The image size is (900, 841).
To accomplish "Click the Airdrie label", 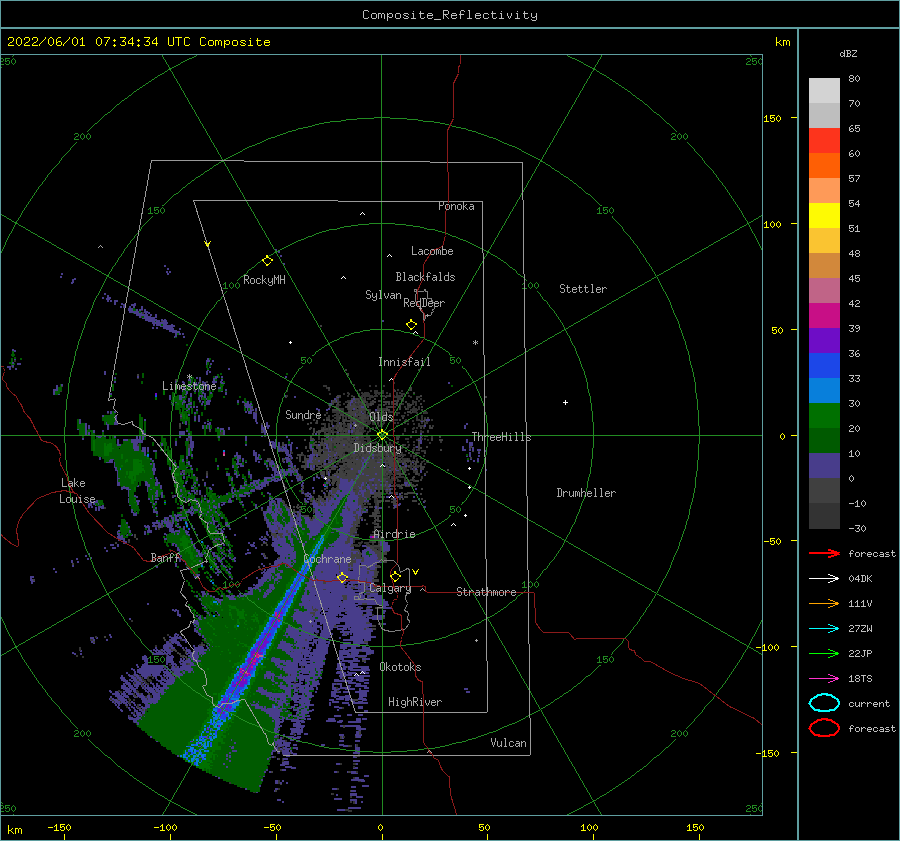I will point(394,534).
